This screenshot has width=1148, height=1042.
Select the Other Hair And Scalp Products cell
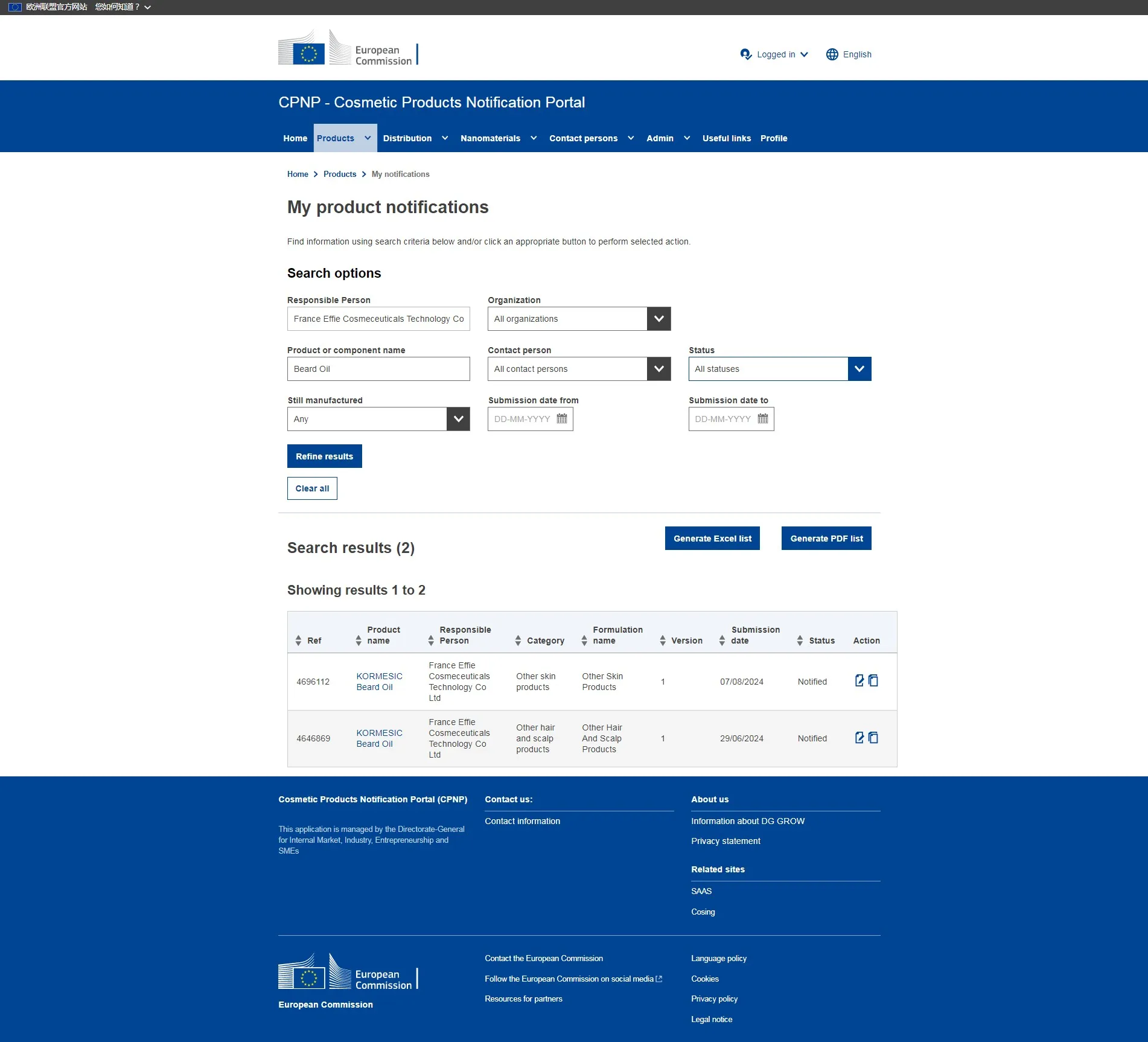[x=602, y=738]
